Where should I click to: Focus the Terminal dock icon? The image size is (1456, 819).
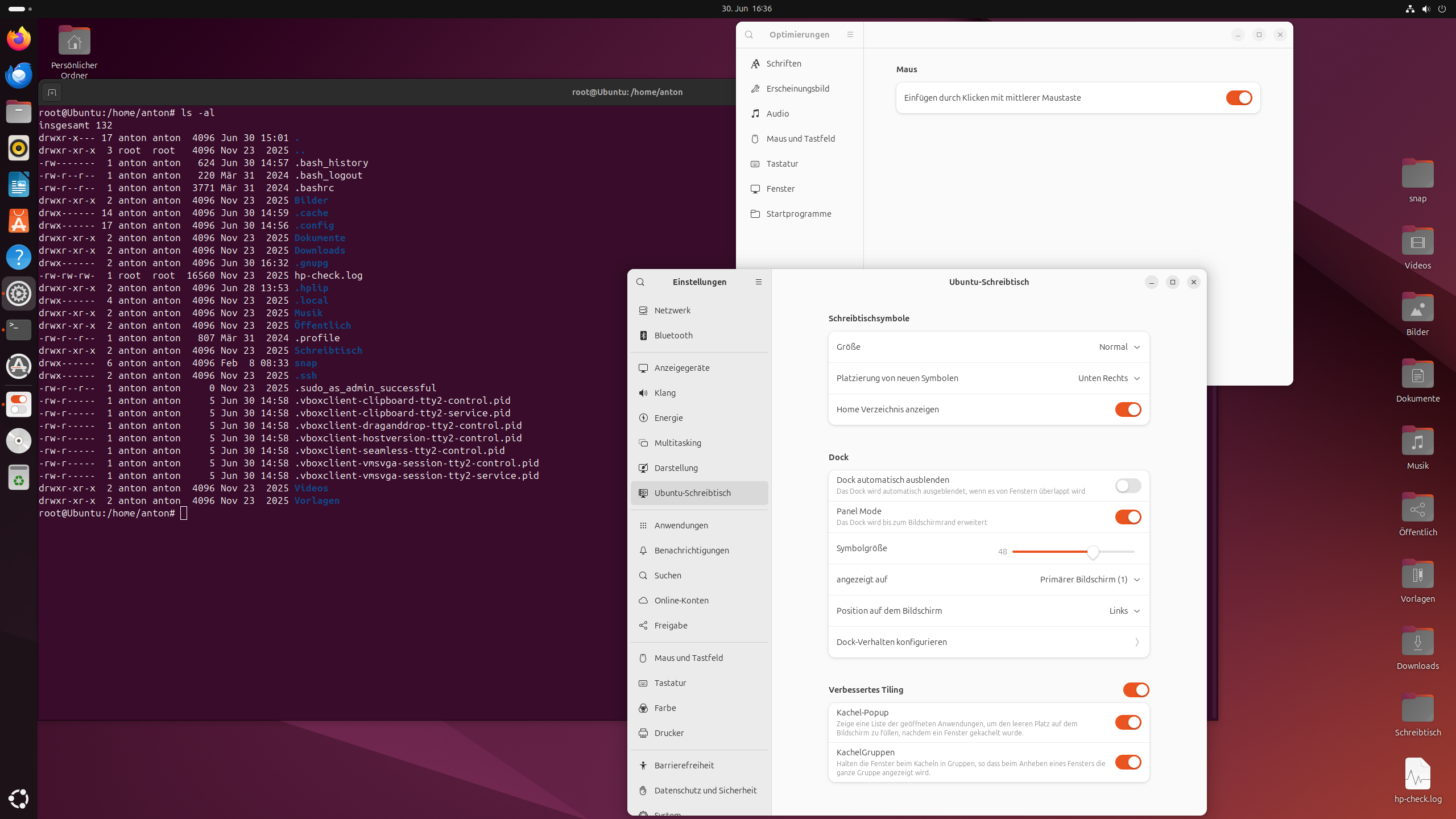point(19,330)
